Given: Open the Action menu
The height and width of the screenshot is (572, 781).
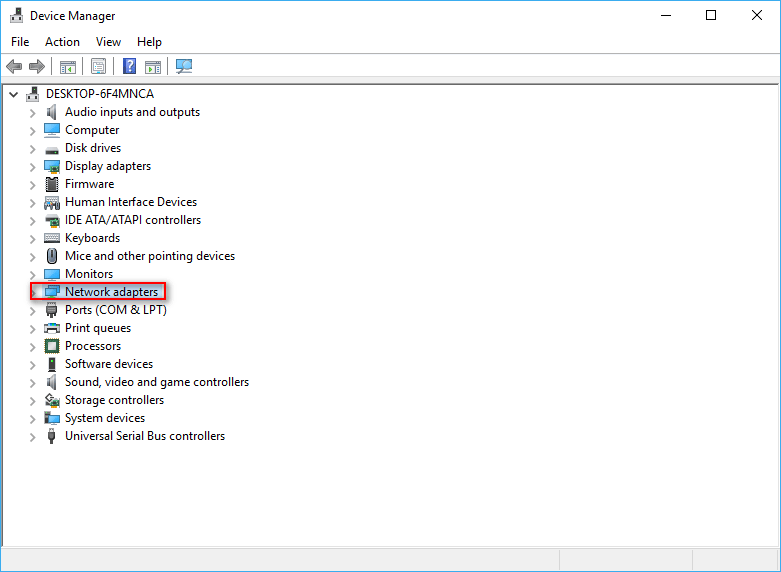Looking at the screenshot, I should click(62, 42).
